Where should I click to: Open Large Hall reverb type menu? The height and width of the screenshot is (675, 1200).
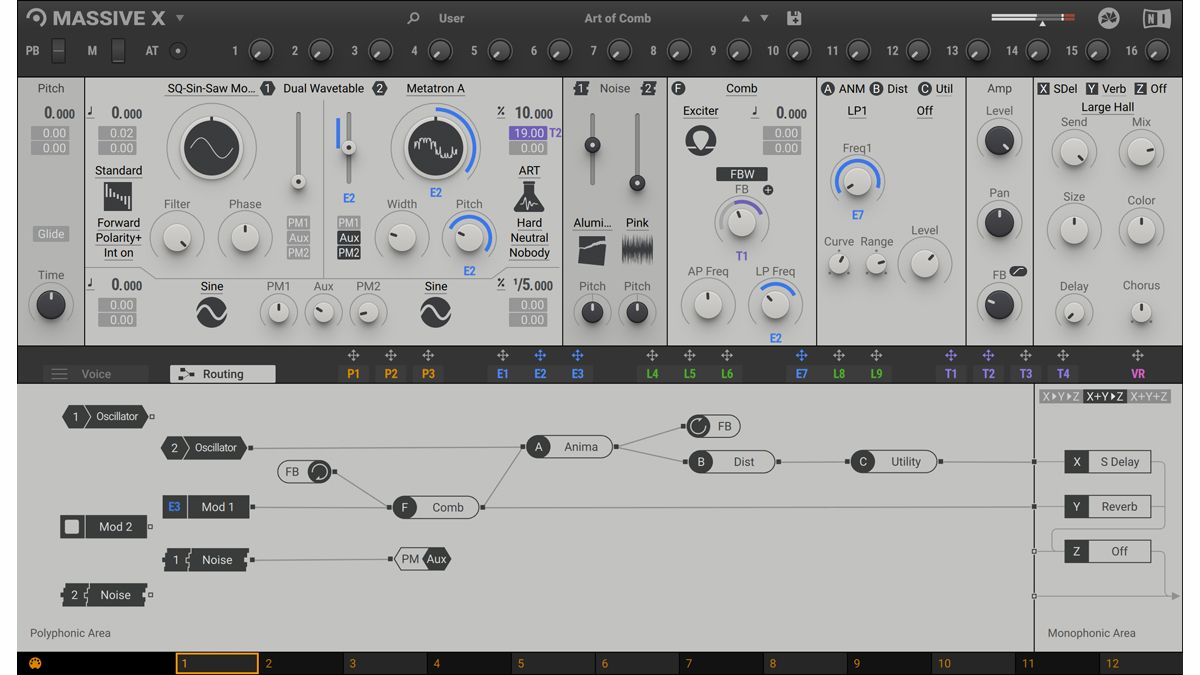(x=1107, y=107)
